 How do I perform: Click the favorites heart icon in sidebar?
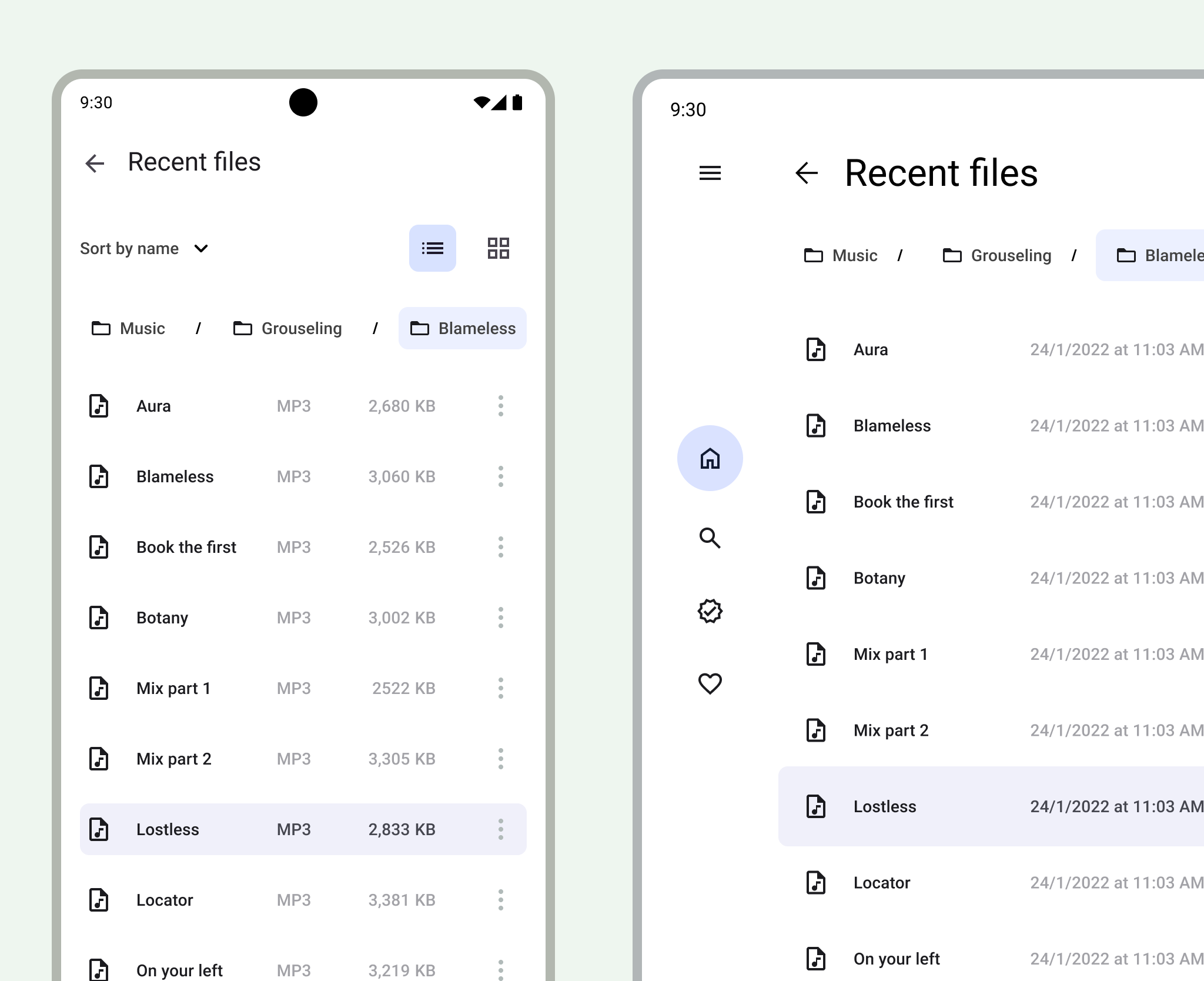coord(711,684)
